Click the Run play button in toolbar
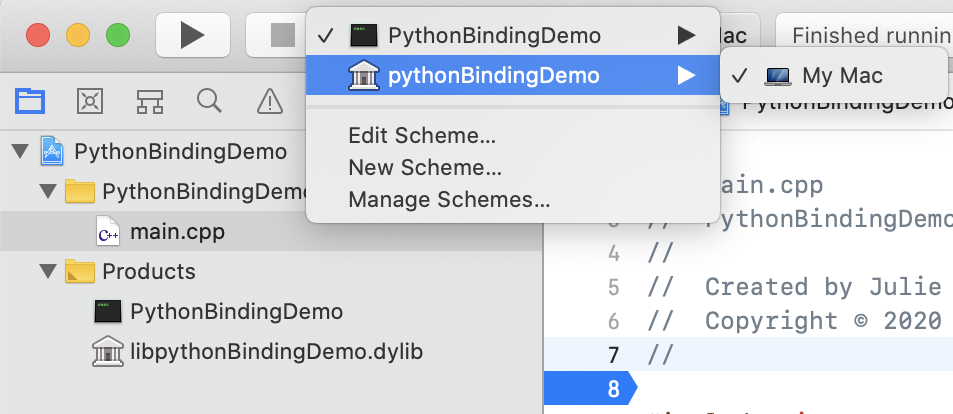Image resolution: width=953 pixels, height=414 pixels. (193, 35)
